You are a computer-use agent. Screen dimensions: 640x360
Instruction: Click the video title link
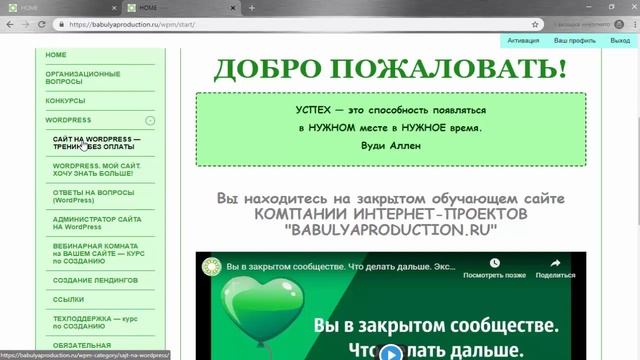click(341, 267)
